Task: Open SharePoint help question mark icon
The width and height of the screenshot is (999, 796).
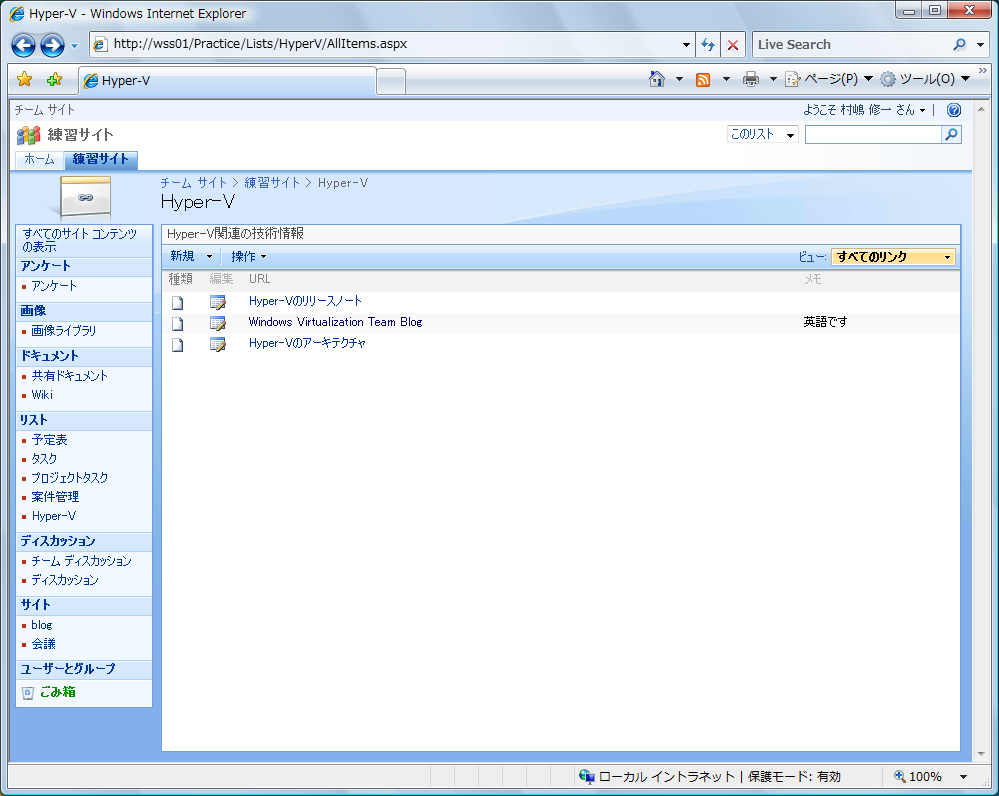Action: pyautogui.click(x=954, y=110)
